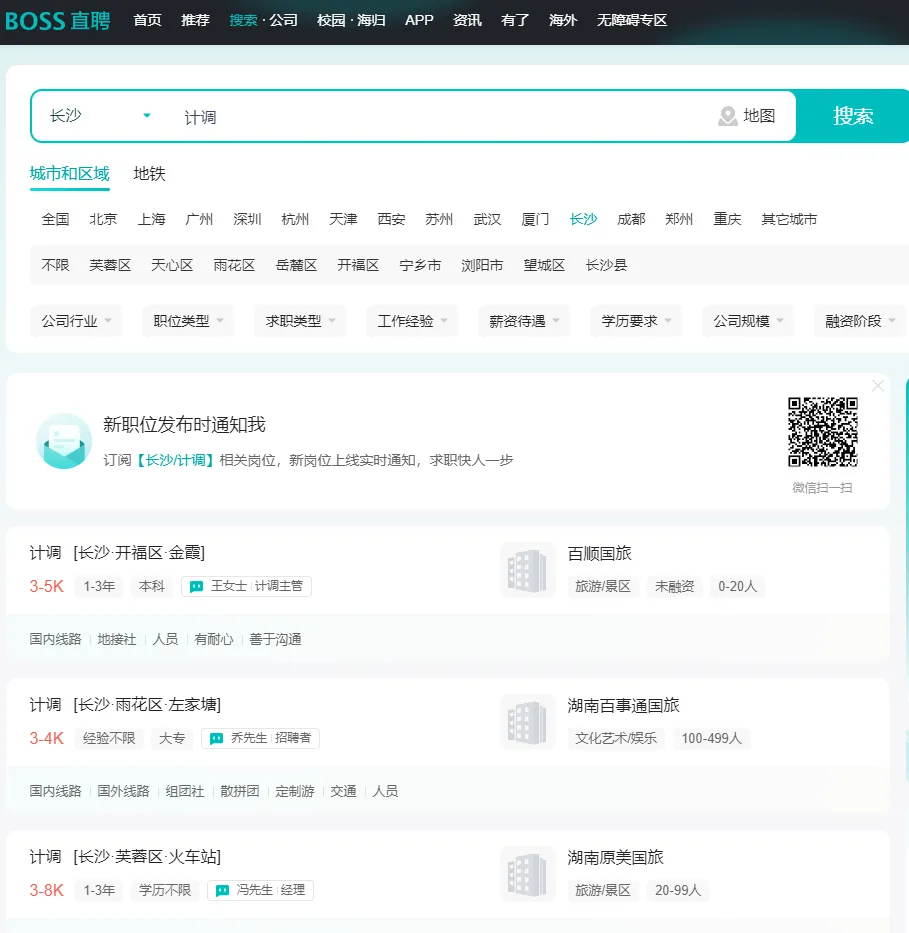
Task: Open 百顺国旅 company logo placeholder
Action: tap(528, 570)
